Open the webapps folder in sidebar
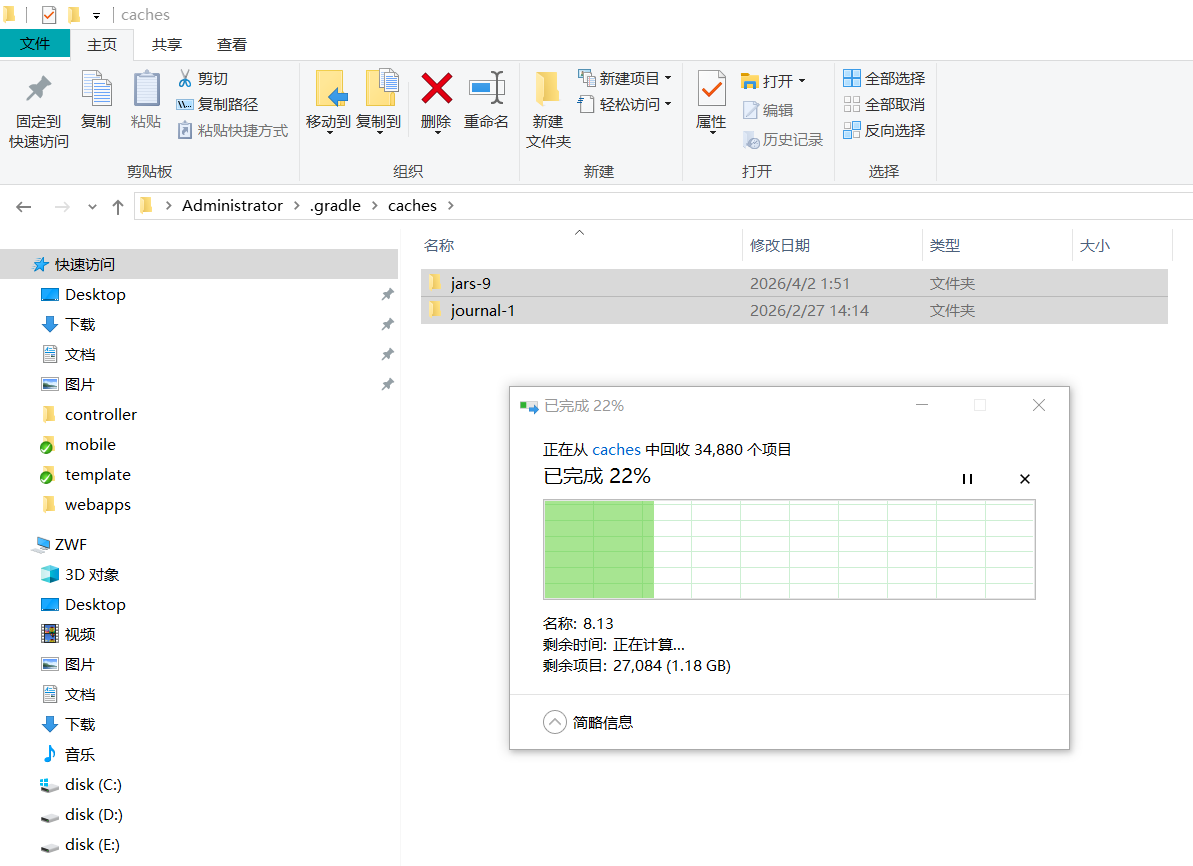 click(97, 505)
